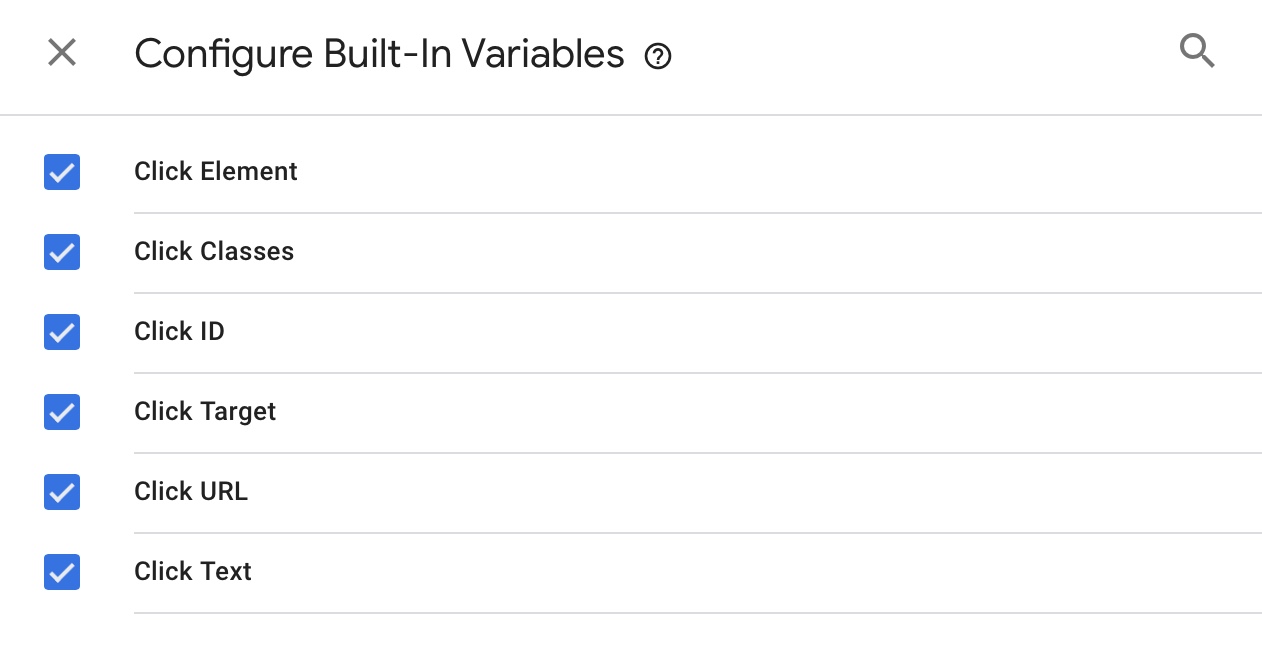Disable the Click ID checkbox
Screen dimensions: 1262x658
(x=62, y=332)
